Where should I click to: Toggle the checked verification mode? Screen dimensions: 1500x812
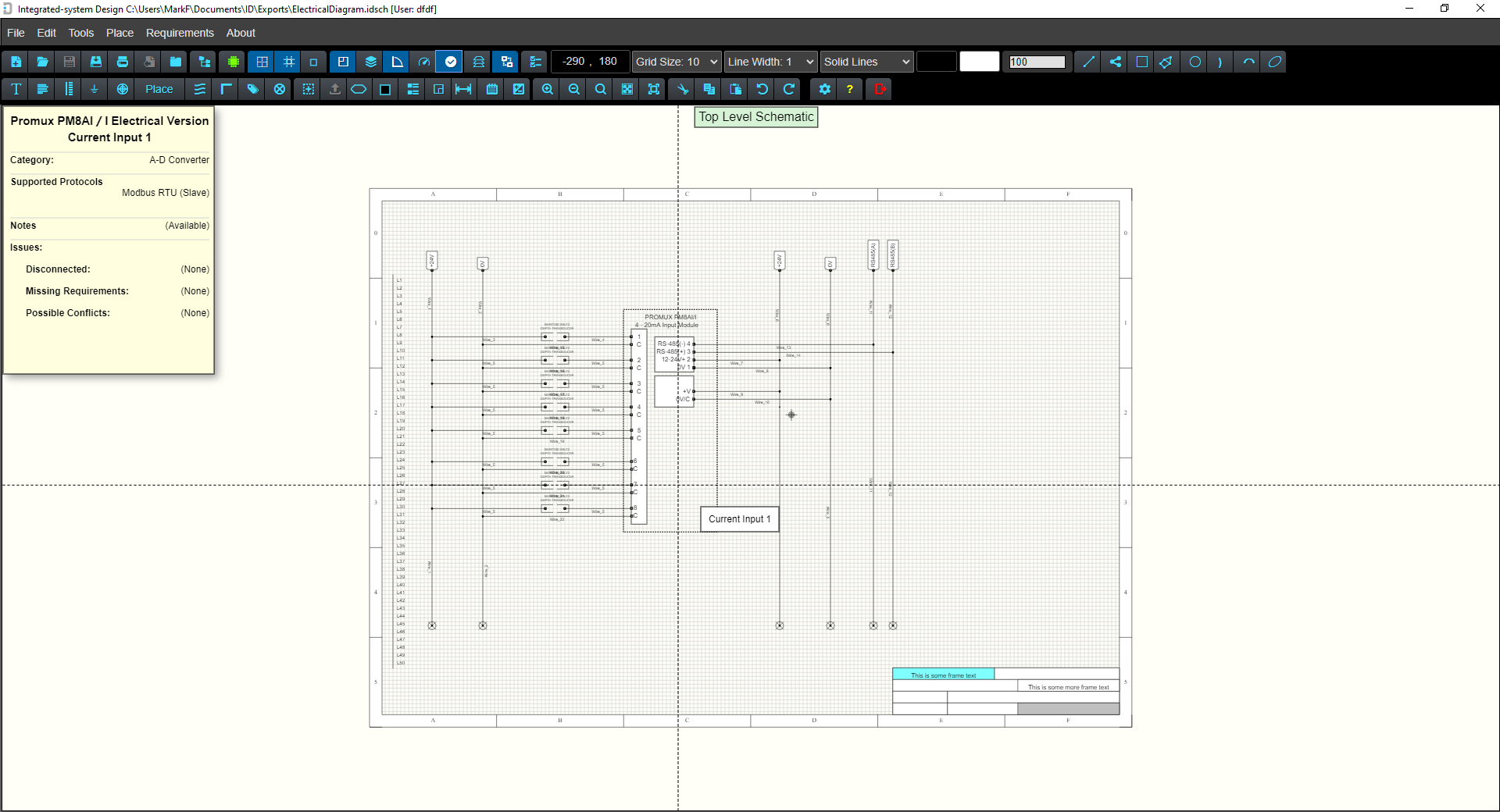[449, 62]
